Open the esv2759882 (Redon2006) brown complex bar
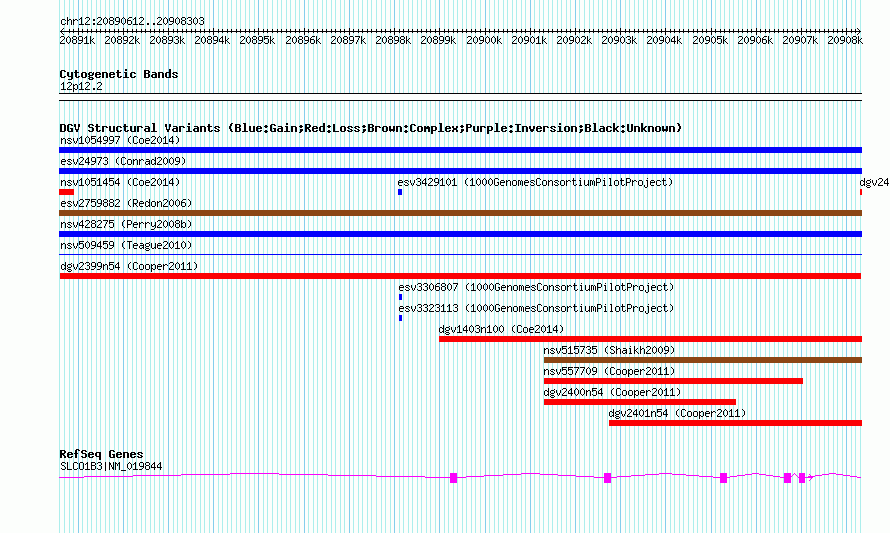890x533 pixels. coord(460,213)
